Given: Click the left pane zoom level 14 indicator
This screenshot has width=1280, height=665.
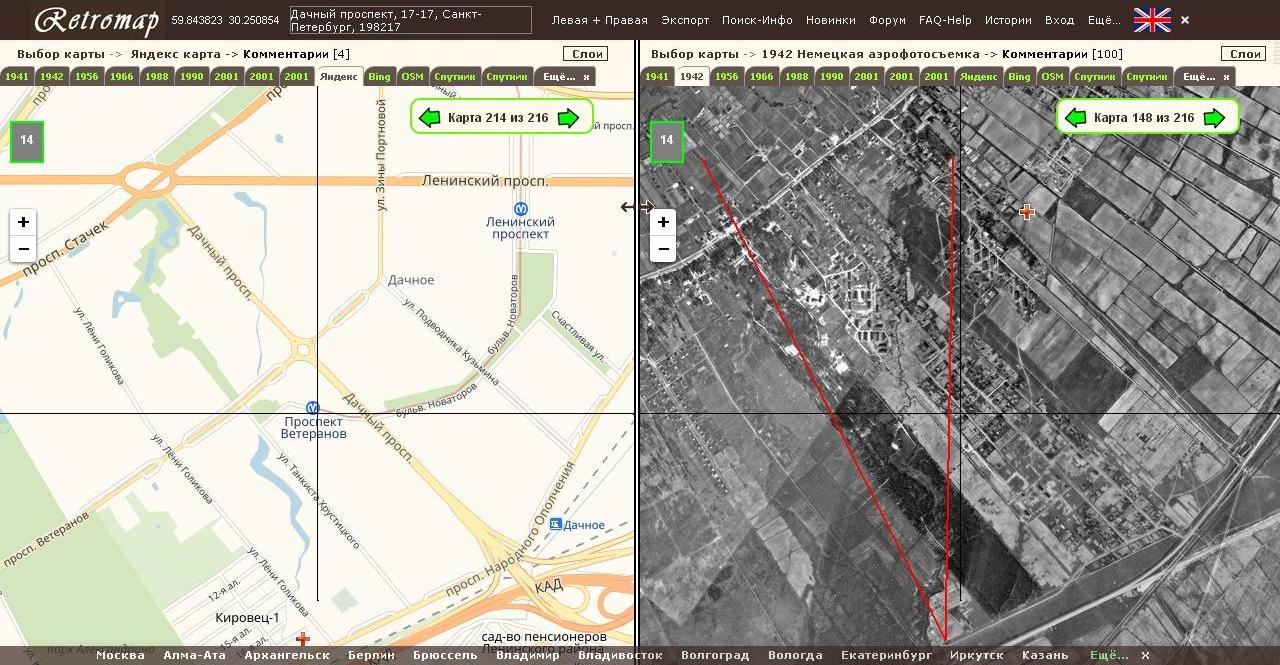Looking at the screenshot, I should (x=27, y=141).
